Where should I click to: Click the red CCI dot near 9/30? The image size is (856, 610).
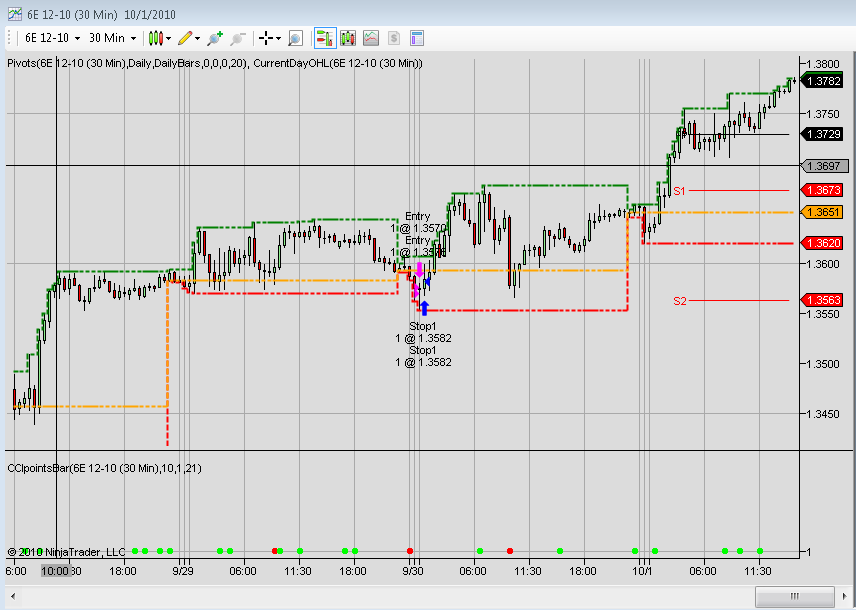pos(410,551)
